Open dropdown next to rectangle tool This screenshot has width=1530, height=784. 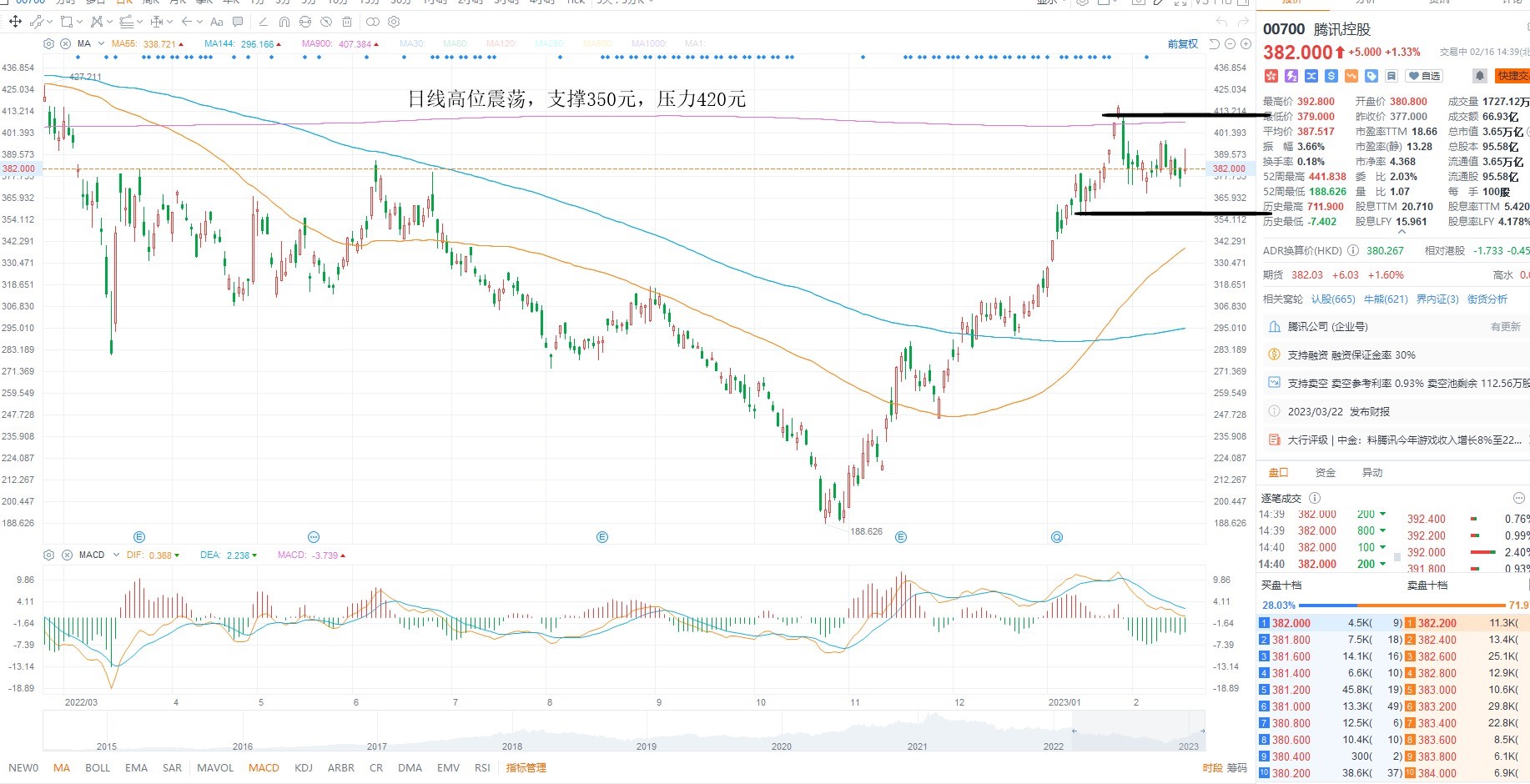pos(80,22)
